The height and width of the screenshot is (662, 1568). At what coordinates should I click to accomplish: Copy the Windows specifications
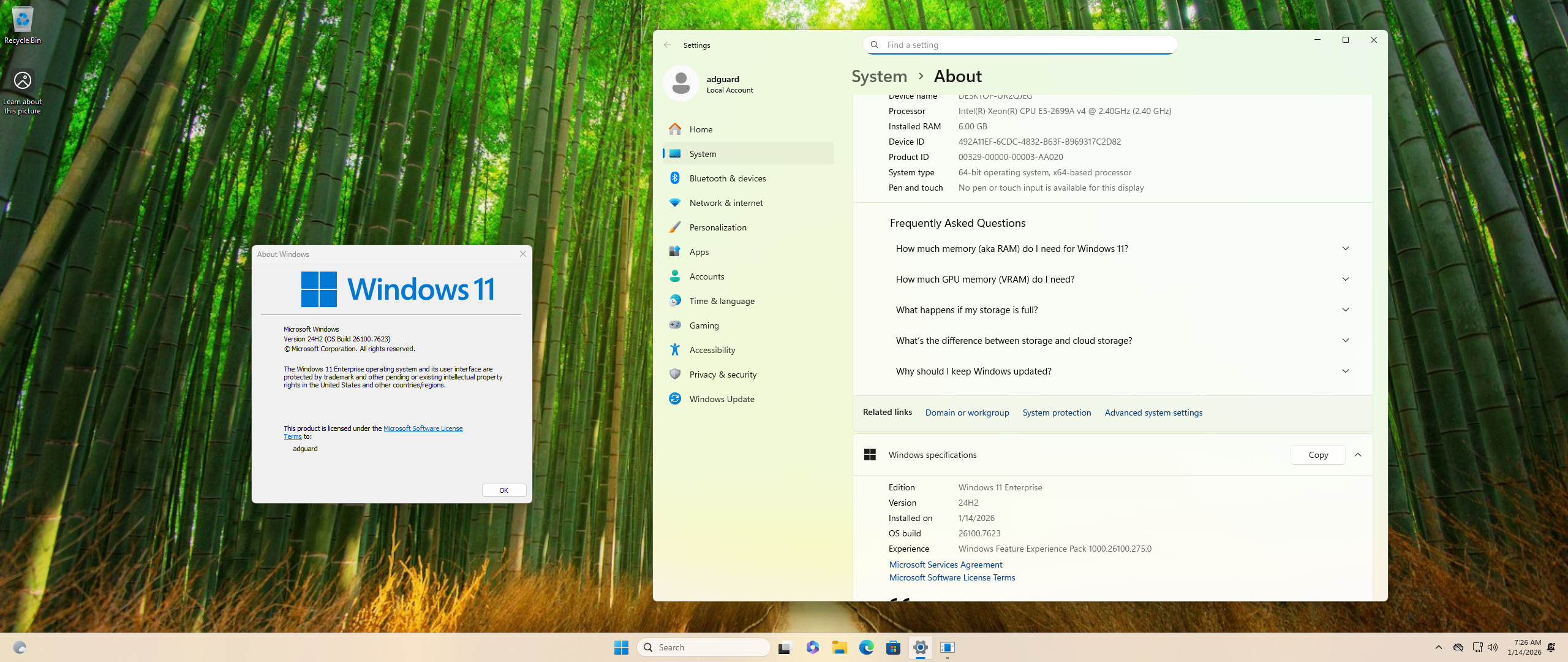tap(1317, 455)
